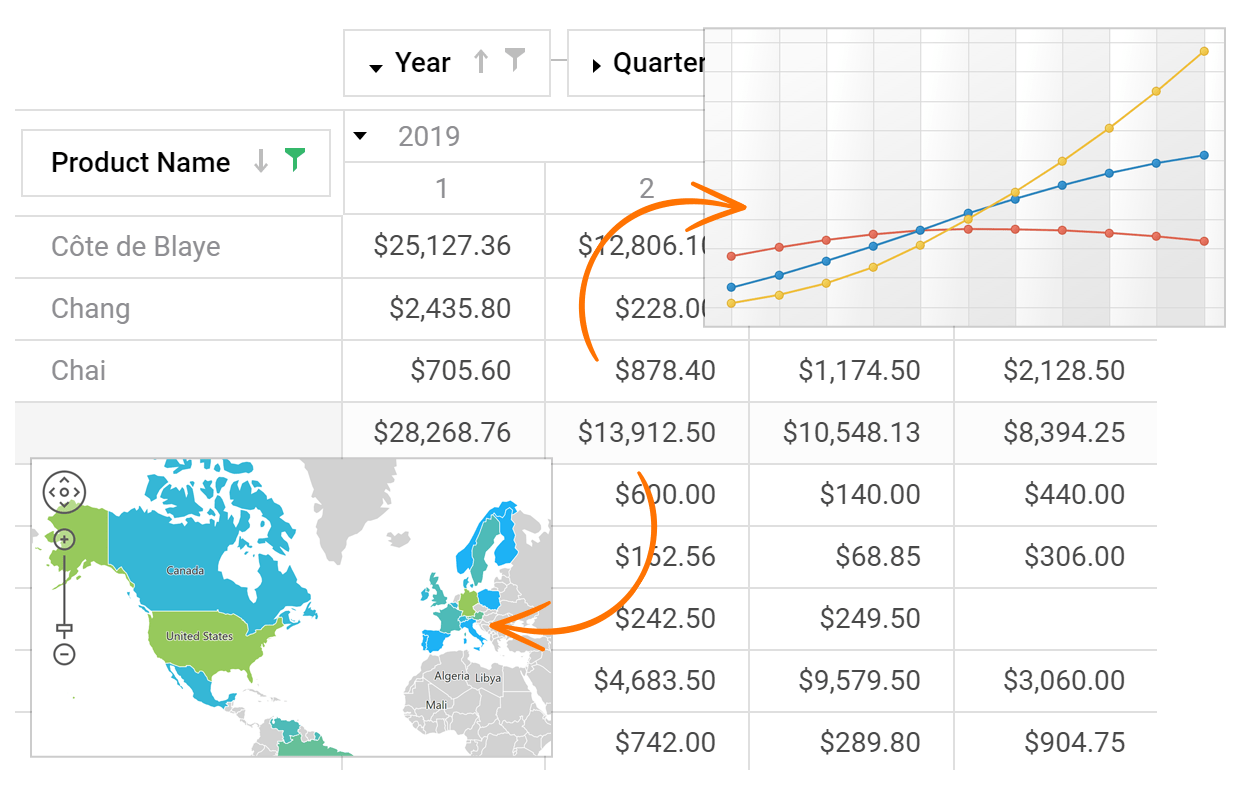
Task: Collapse the 2019 year group
Action: tap(361, 136)
